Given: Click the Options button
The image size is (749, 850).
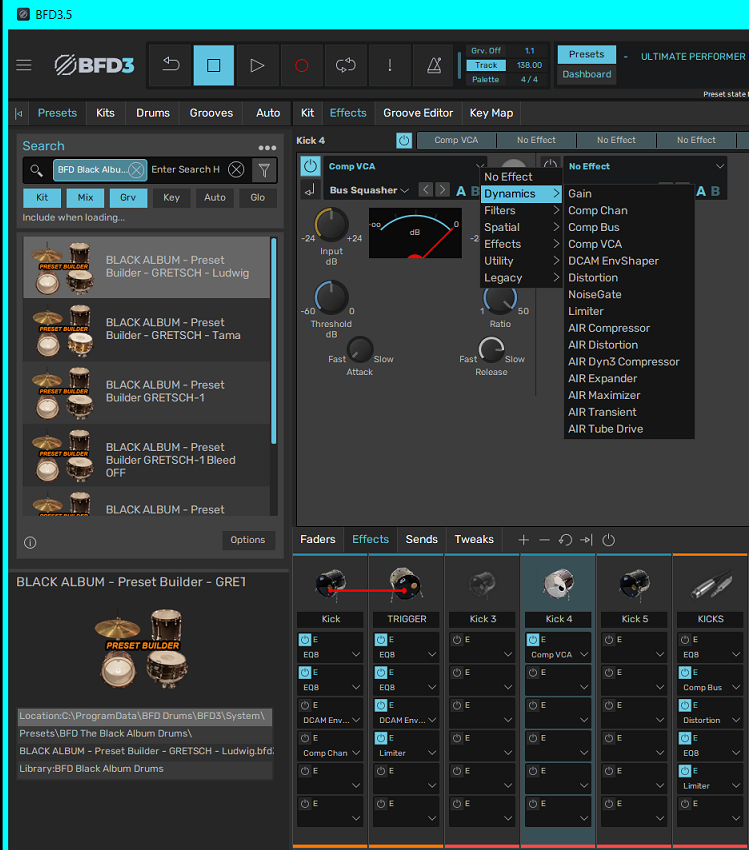Looking at the screenshot, I should 247,540.
